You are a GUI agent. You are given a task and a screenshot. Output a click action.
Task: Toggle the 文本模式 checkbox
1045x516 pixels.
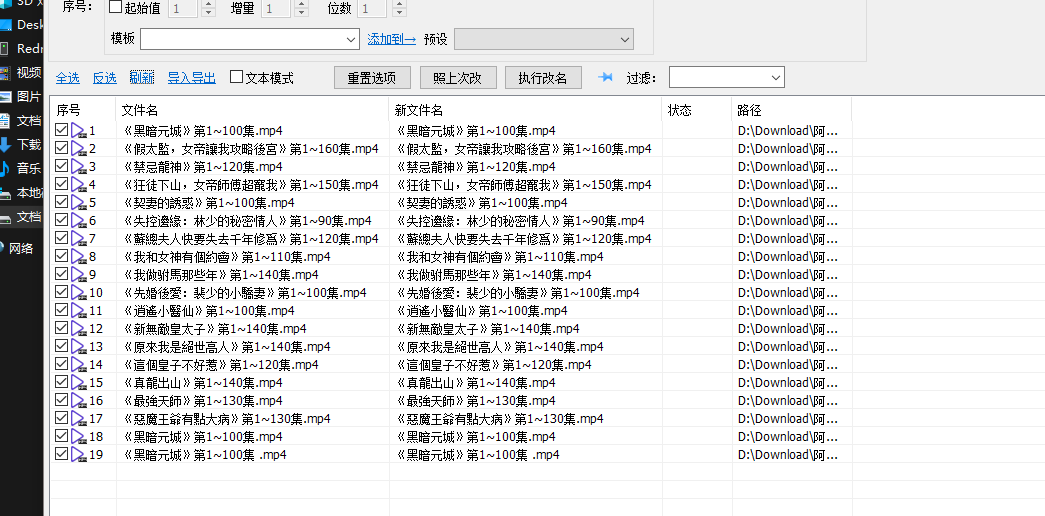pyautogui.click(x=237, y=77)
